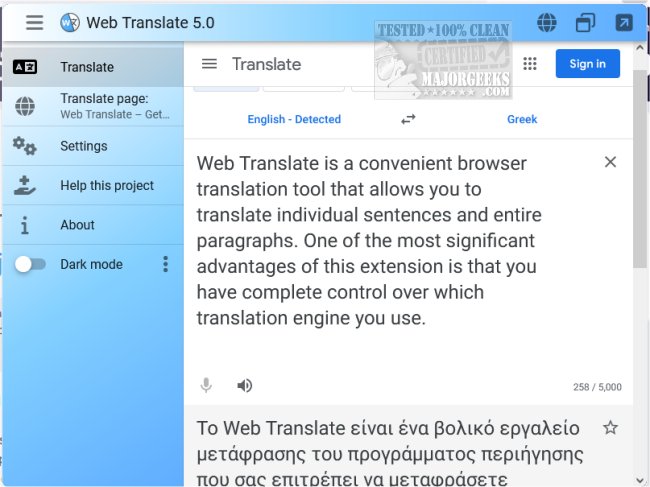
Task: Select English - Detected source language
Action: pos(294,119)
